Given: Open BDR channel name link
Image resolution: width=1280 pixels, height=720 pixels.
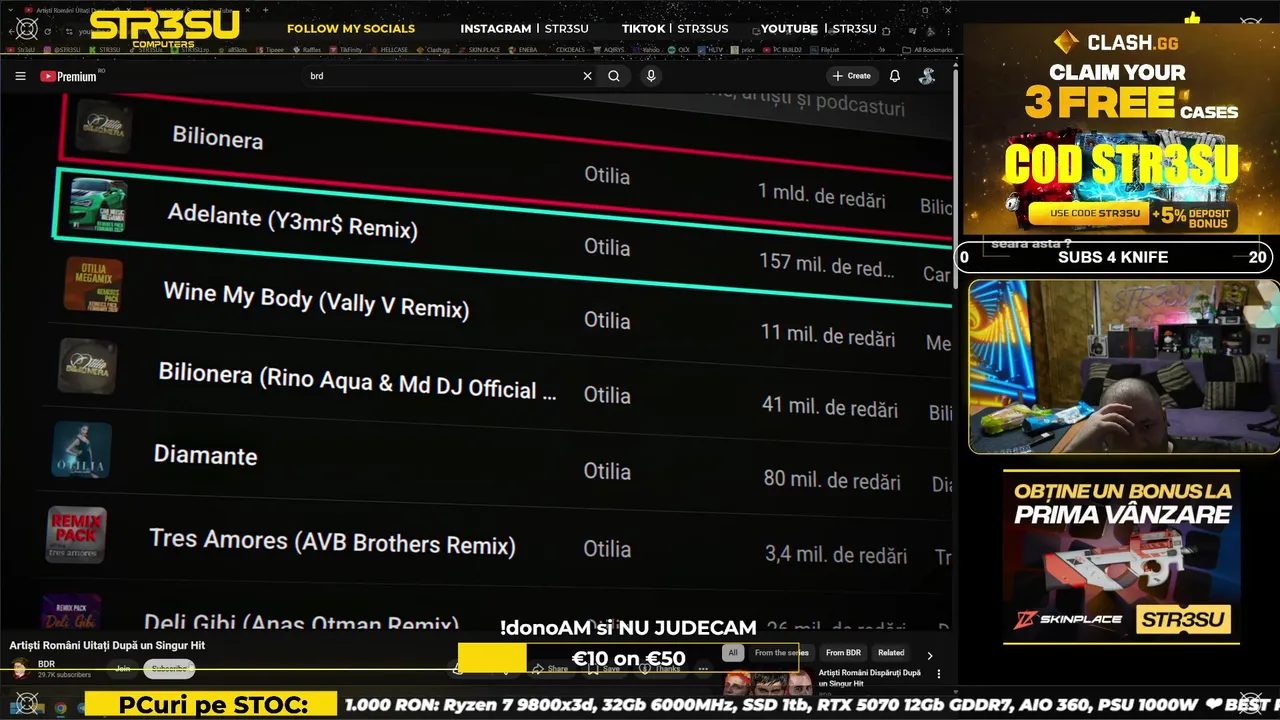Looking at the screenshot, I should point(46,664).
